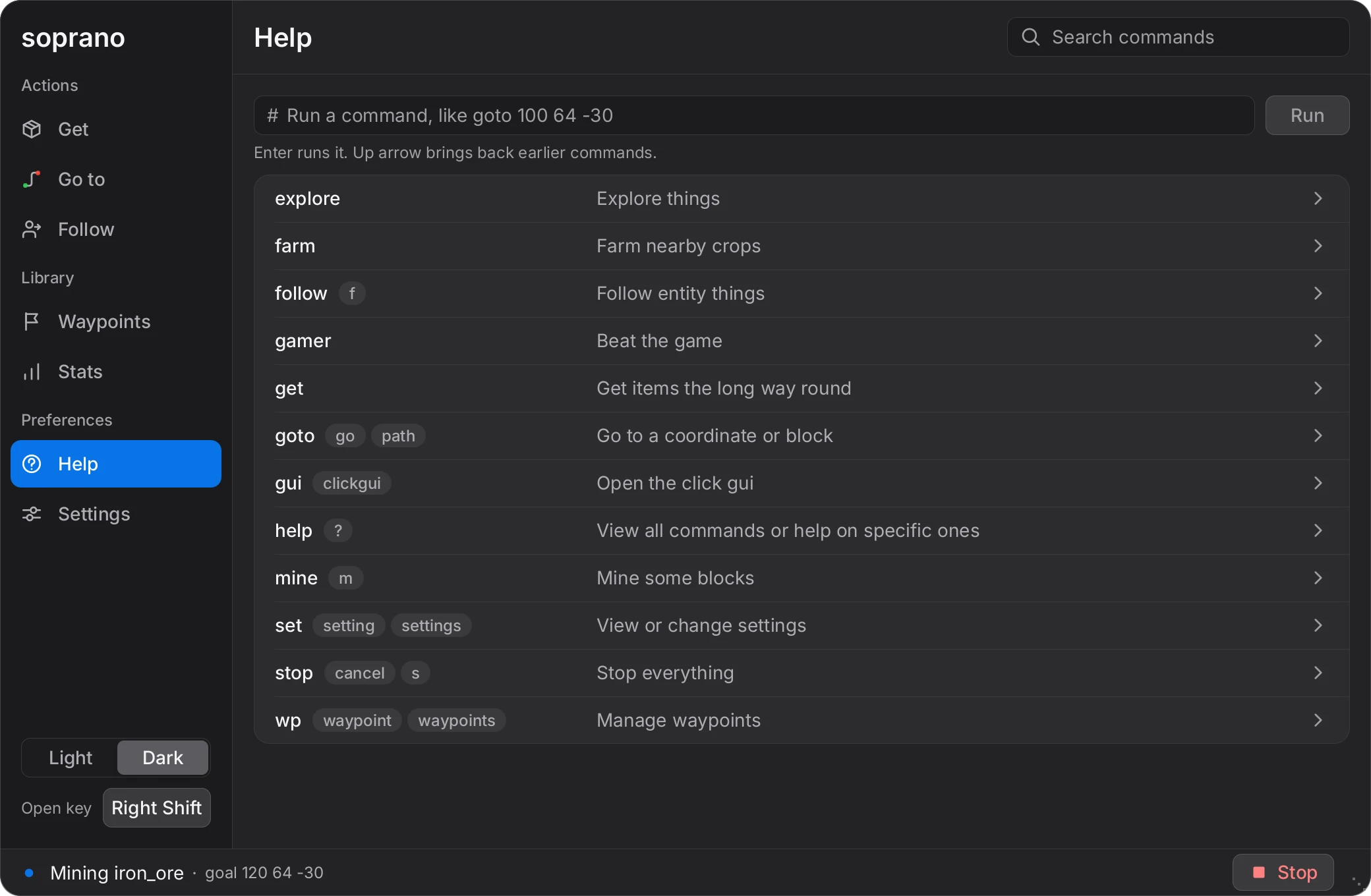Click the Get cube icon in sidebar
The height and width of the screenshot is (896, 1371).
coord(32,129)
